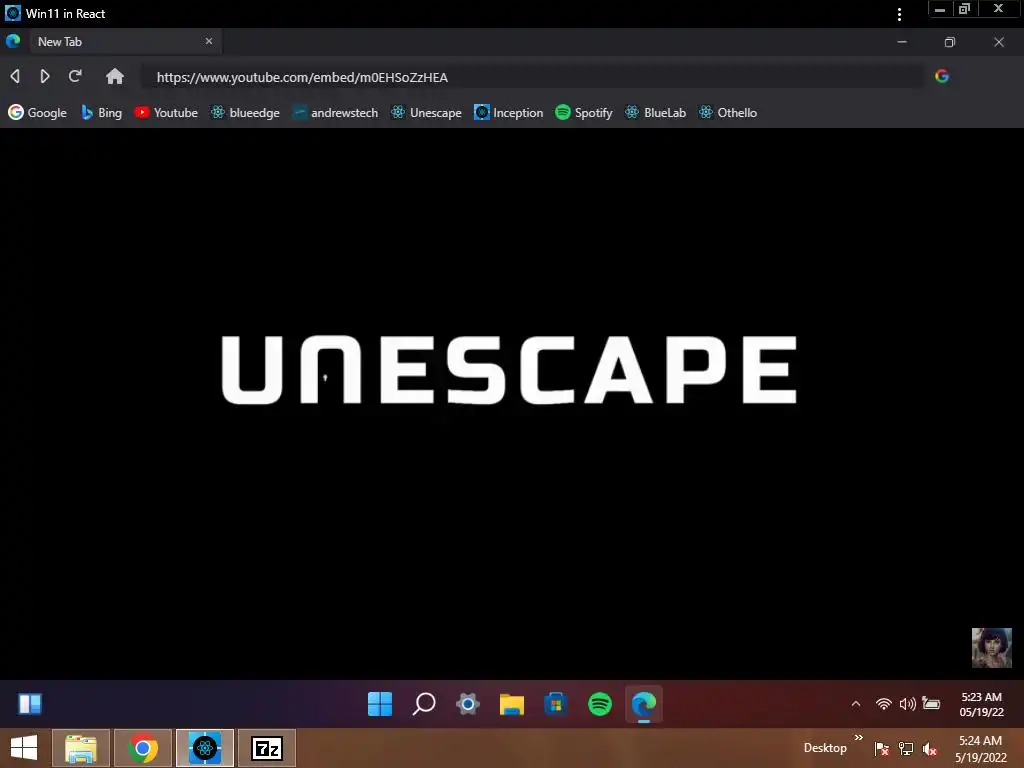Expand the hidden tray icons chevron
Viewport: 1024px width, 768px height.
pos(856,703)
